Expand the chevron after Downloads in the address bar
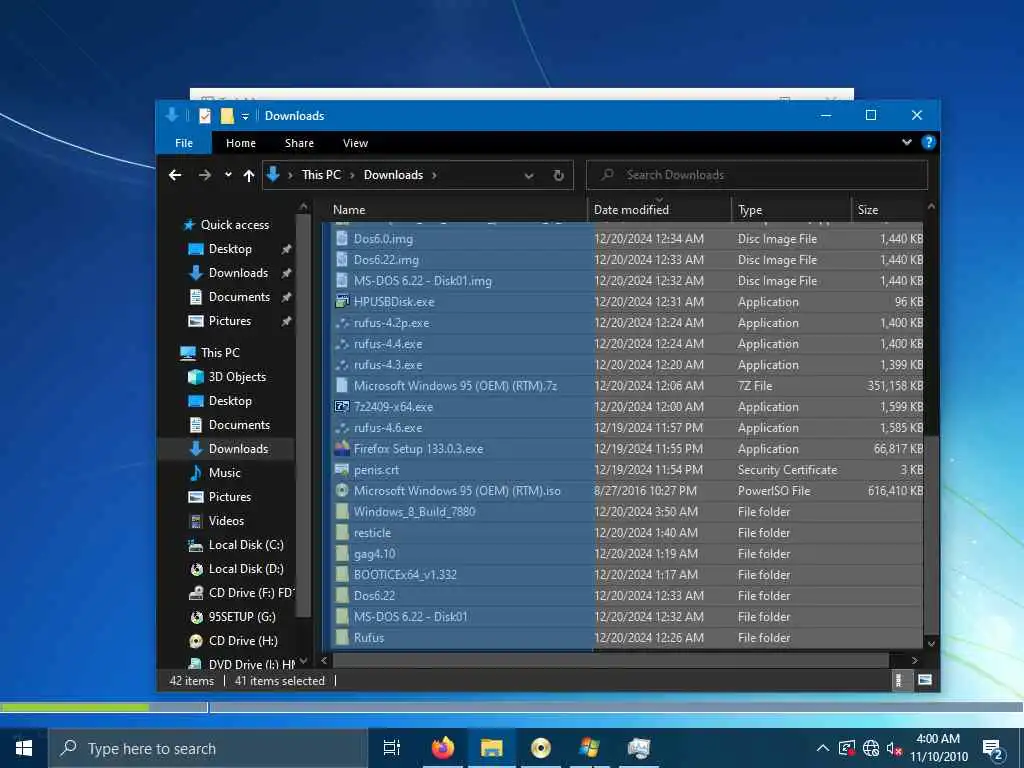 tap(434, 175)
